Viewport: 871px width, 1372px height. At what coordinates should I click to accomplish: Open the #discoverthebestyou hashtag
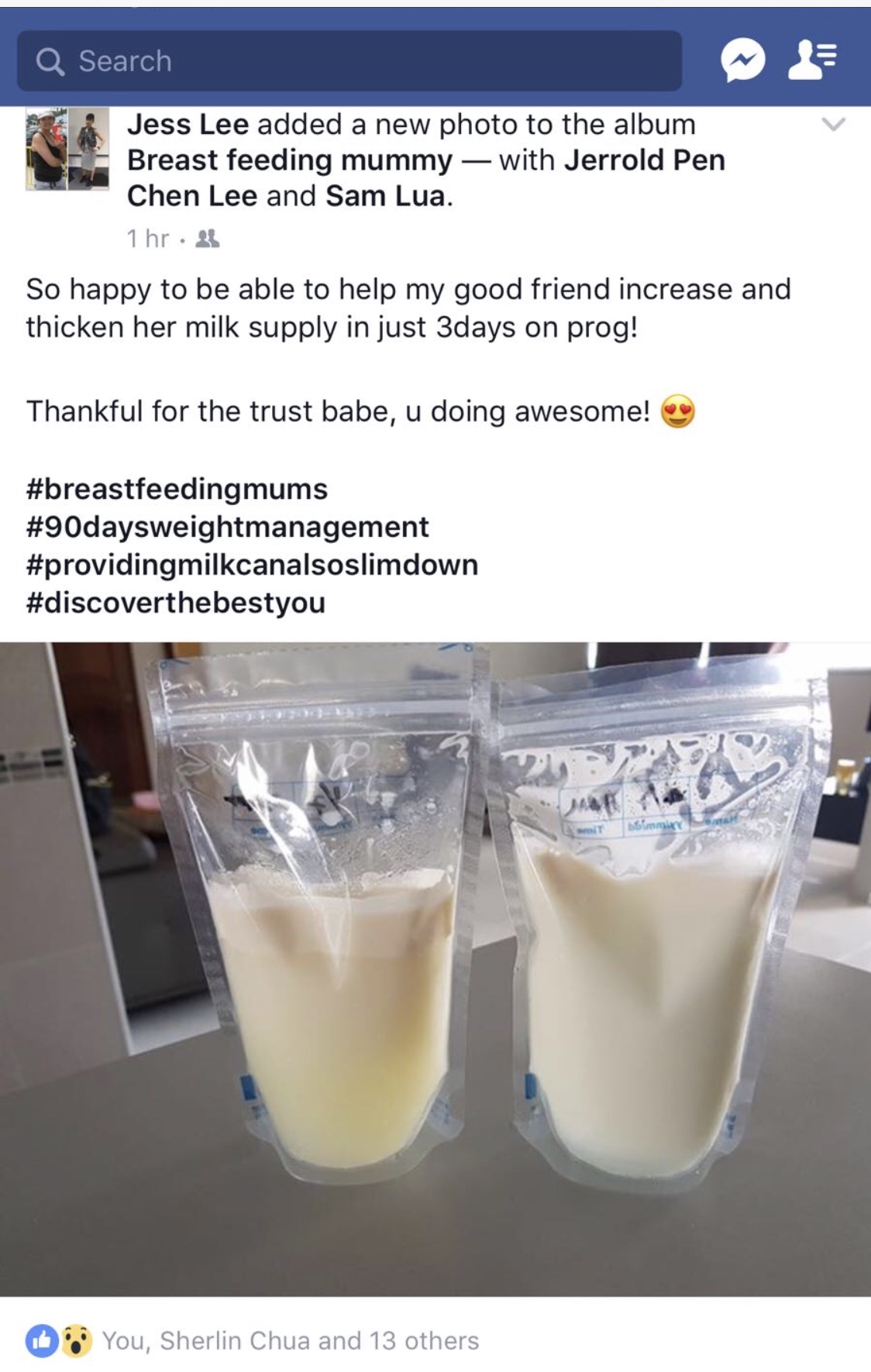coord(175,603)
